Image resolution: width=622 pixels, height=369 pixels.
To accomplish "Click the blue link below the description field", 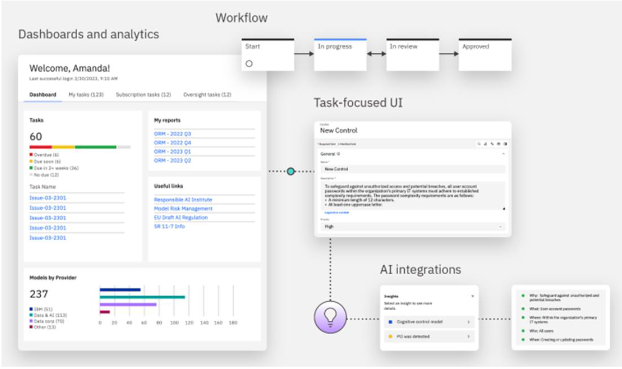I will (x=336, y=213).
